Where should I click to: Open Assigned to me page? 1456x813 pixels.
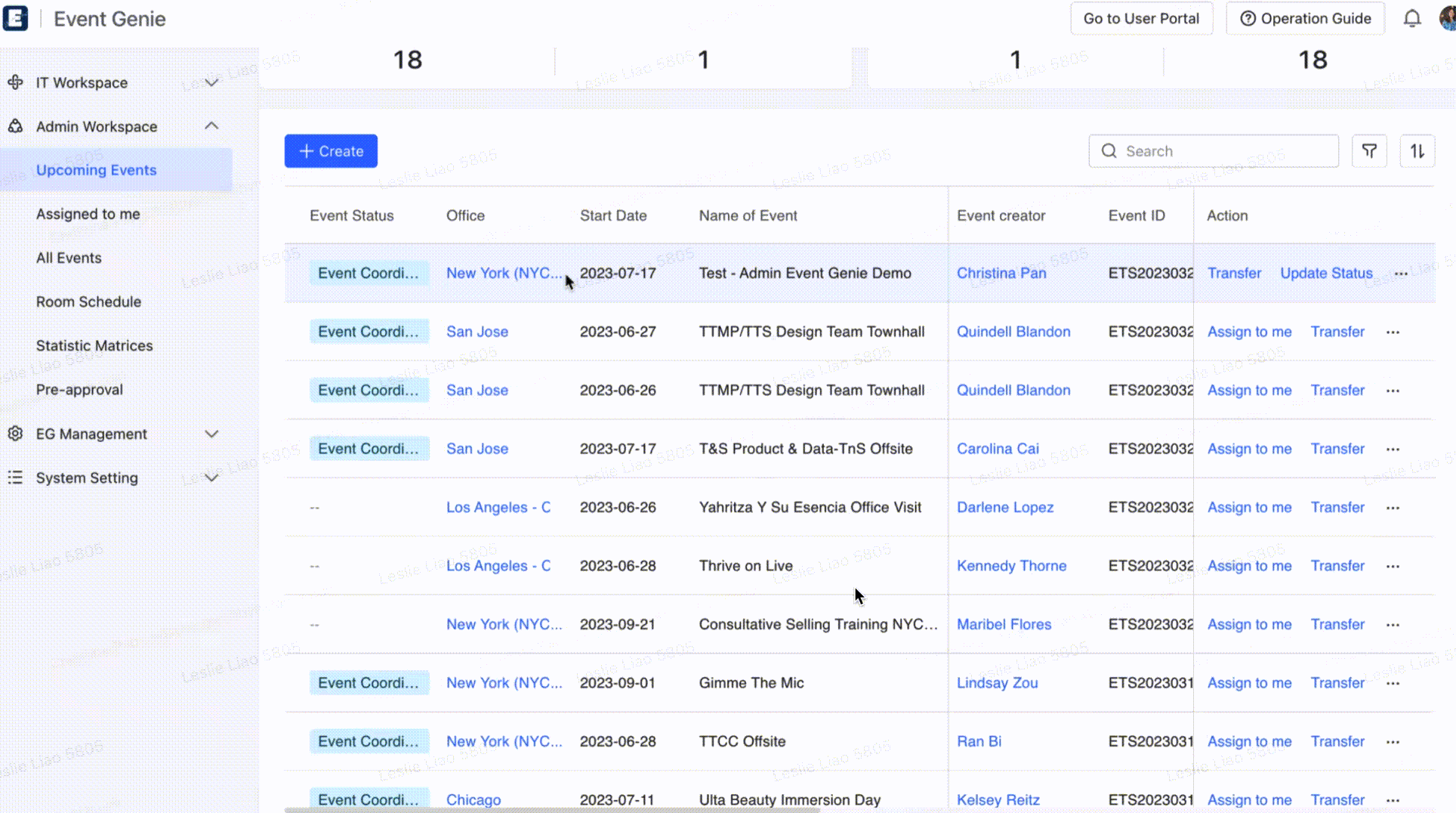pos(88,214)
